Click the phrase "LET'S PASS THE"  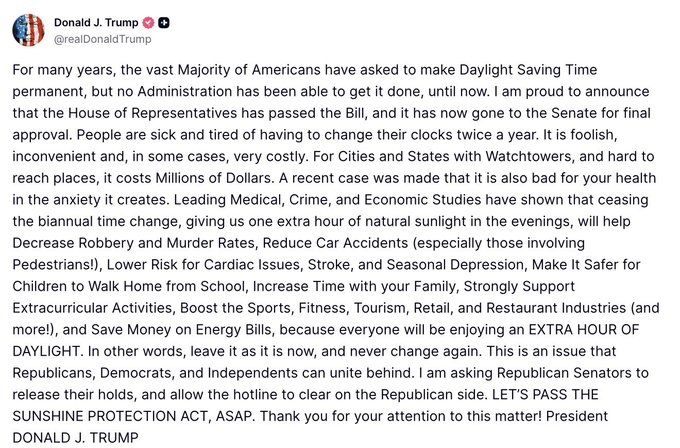546,395
